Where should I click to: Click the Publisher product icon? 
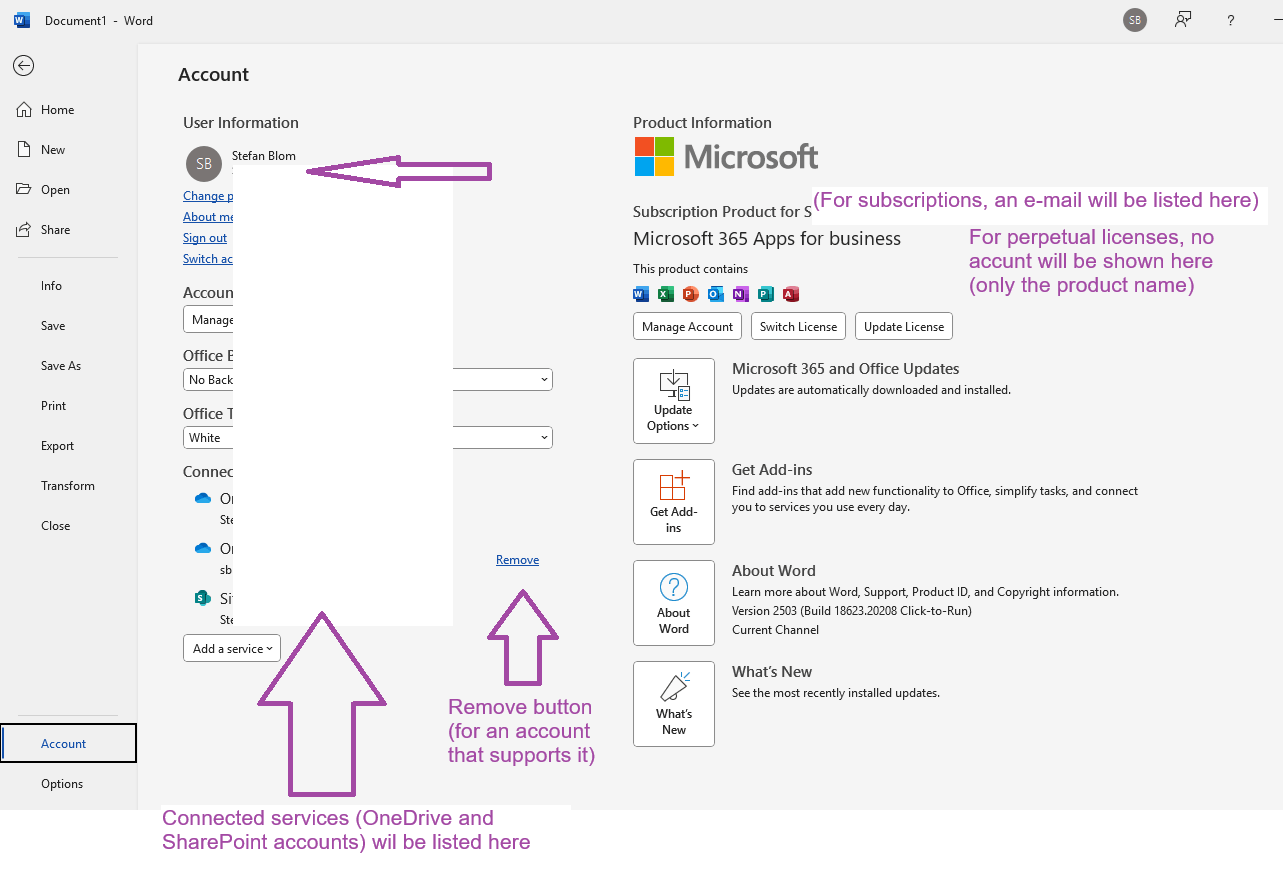766,294
